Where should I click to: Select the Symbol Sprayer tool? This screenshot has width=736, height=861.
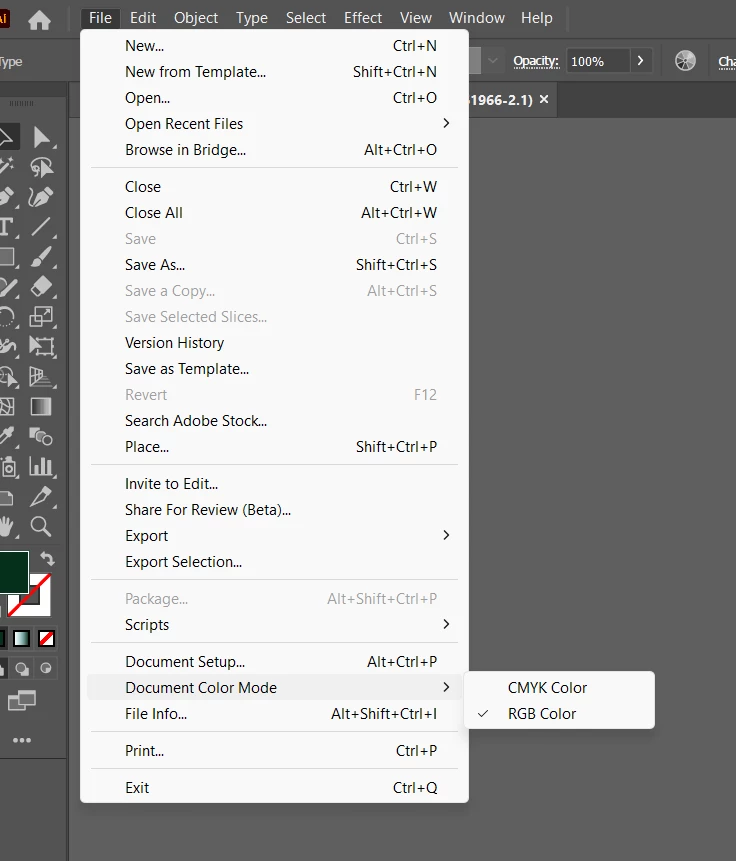click(8, 467)
